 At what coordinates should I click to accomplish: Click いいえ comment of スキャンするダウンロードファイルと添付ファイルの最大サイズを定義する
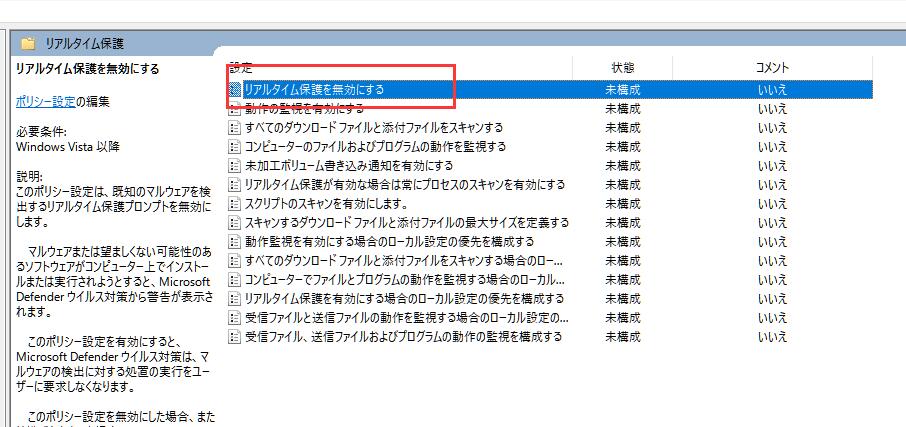click(773, 222)
